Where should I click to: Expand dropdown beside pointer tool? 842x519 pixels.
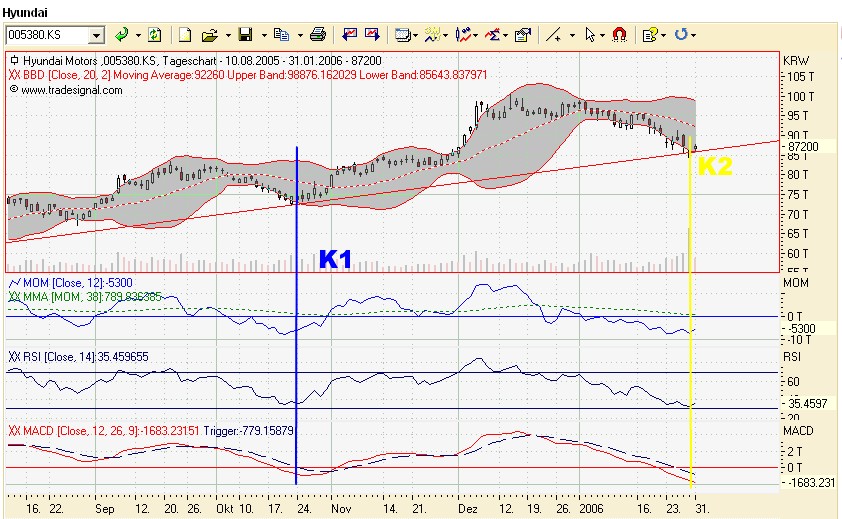[x=602, y=35]
